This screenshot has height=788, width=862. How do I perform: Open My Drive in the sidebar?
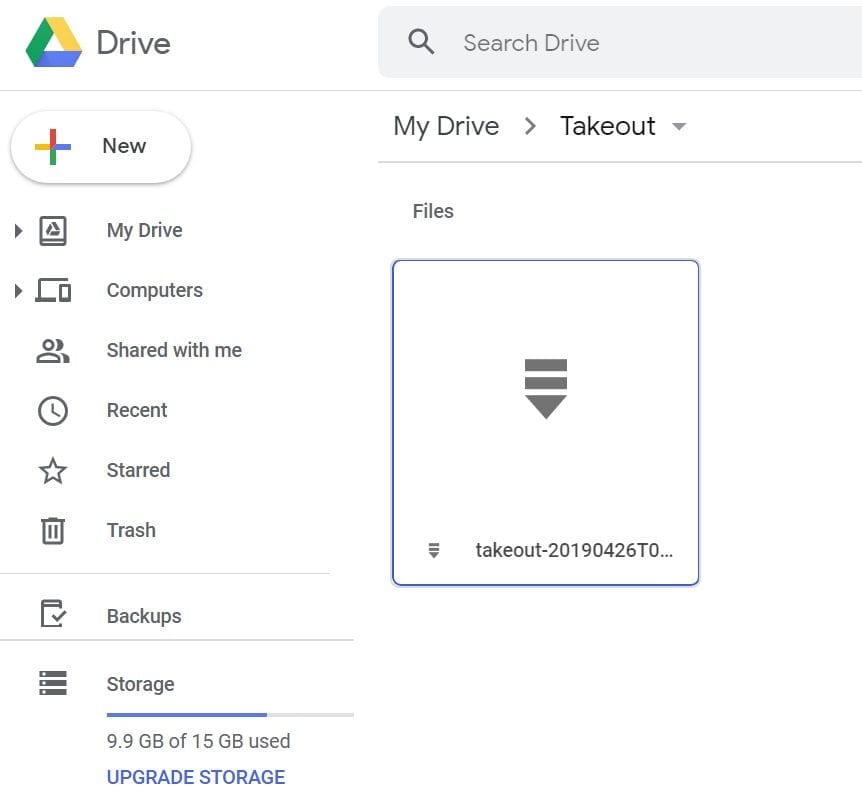145,230
